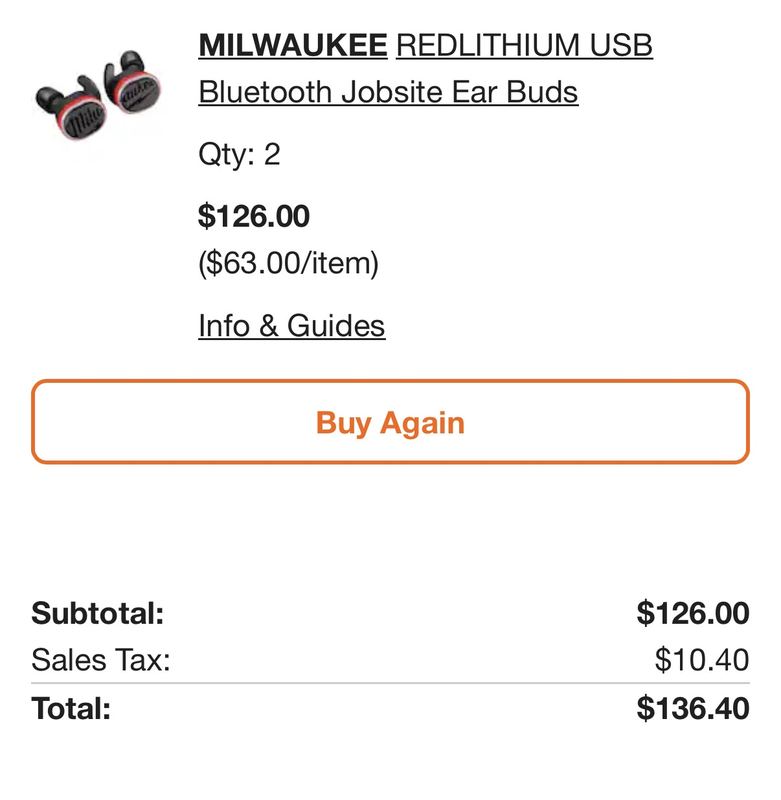Select the Subtotal: label
Viewport: 781px width, 800px height.
pos(97,613)
